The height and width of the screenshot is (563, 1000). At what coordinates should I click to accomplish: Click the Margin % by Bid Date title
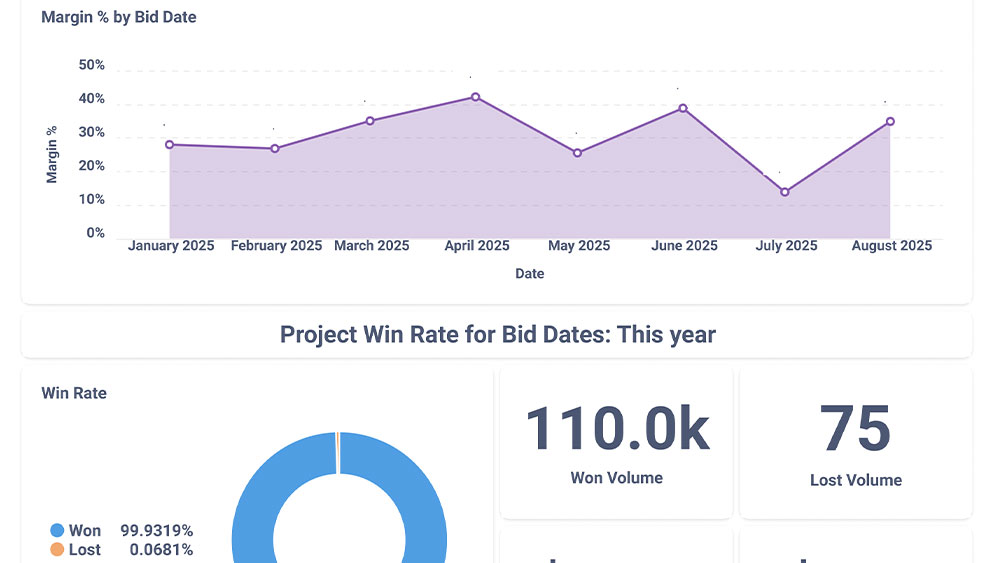click(118, 17)
